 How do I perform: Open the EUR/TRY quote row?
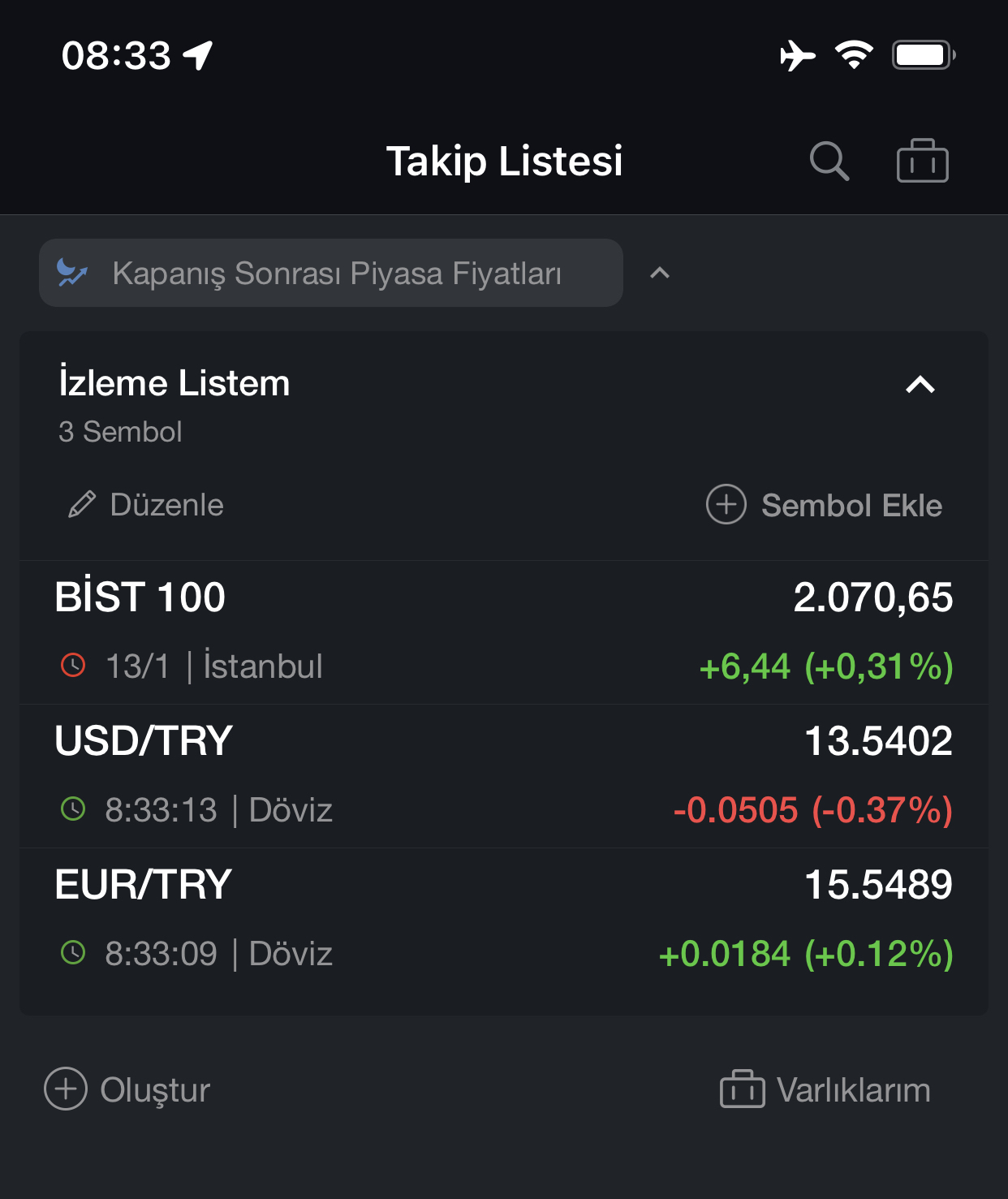point(504,920)
